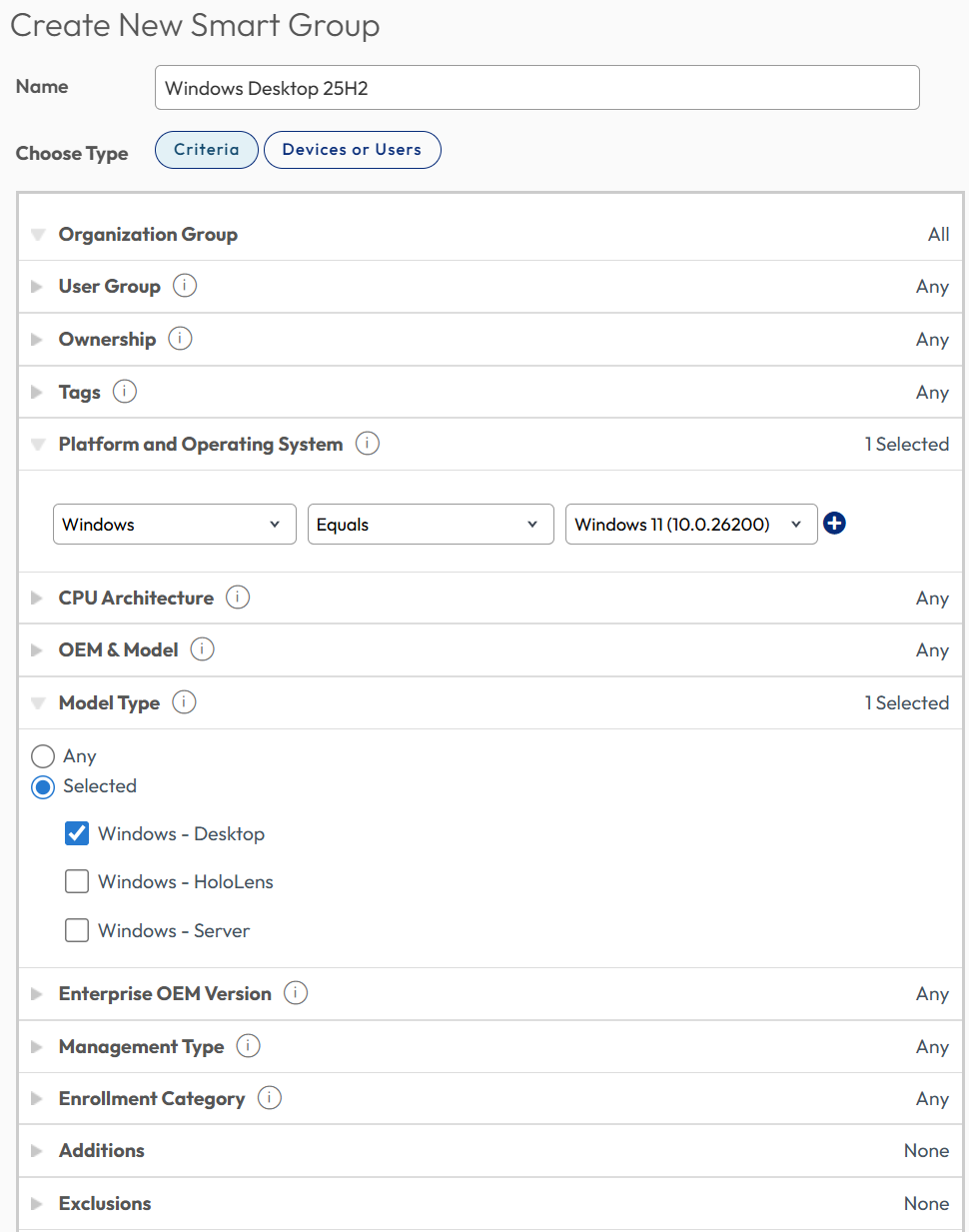Click the Platform and Operating System info icon
The image size is (969, 1232).
[368, 444]
